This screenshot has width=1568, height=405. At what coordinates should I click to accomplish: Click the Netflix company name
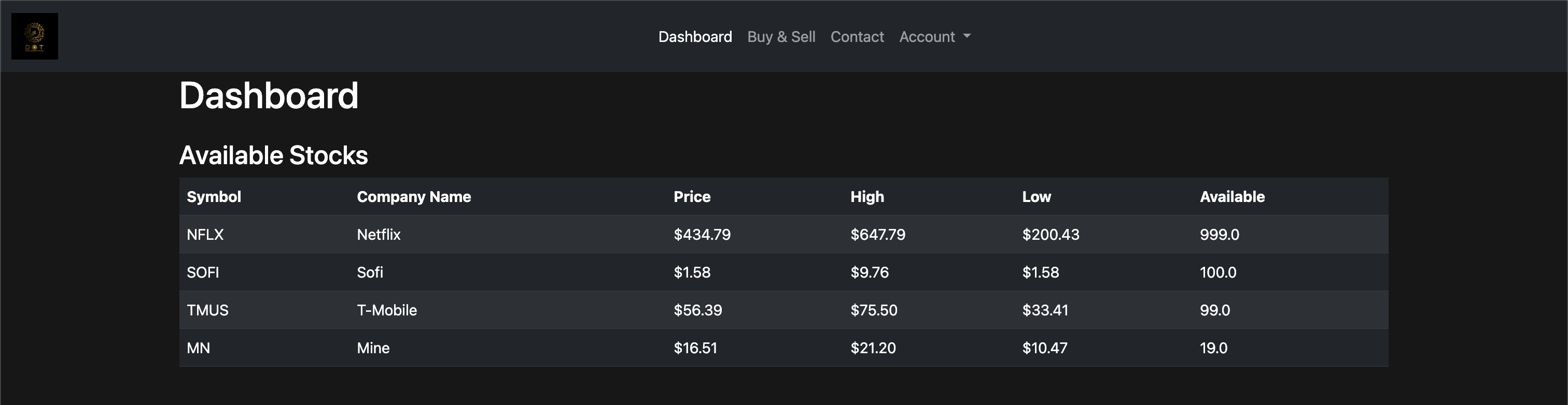[378, 234]
